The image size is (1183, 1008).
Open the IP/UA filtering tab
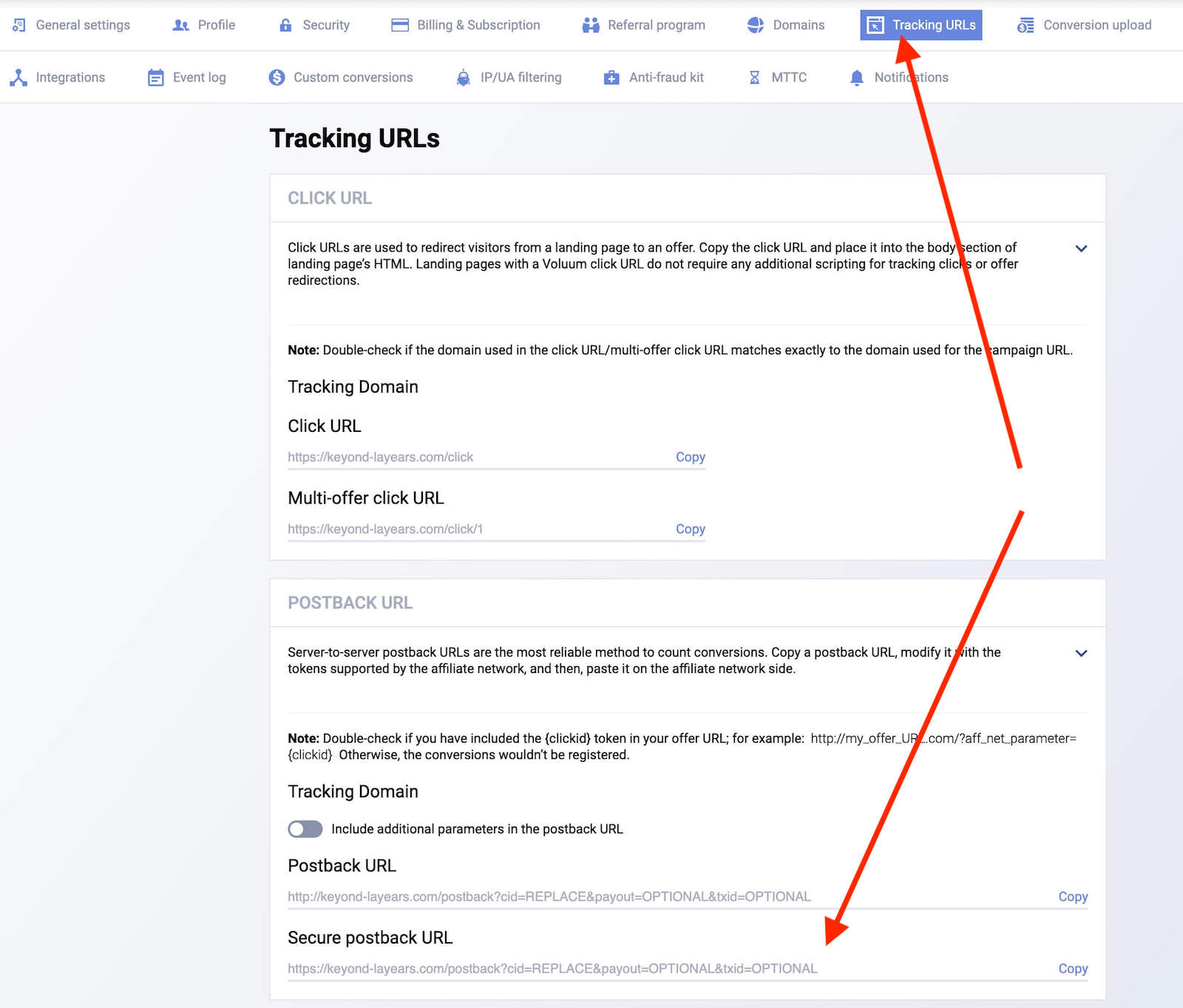509,78
